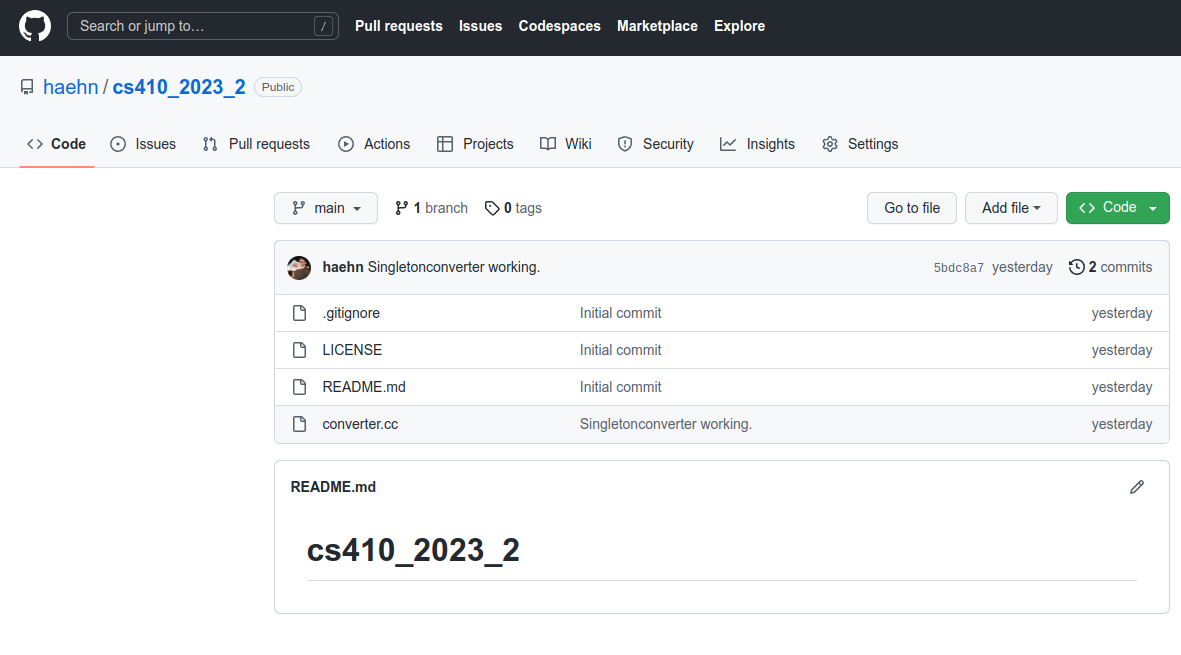
Task: Expand the Add file dropdown
Action: coord(1012,208)
